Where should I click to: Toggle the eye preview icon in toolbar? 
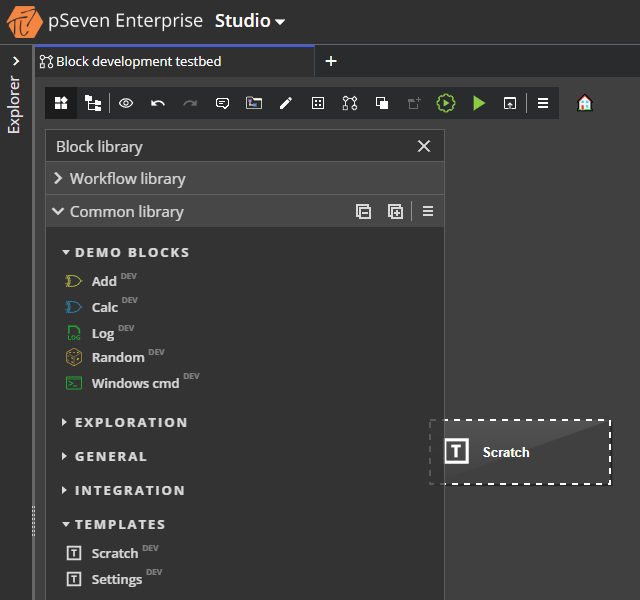tap(126, 103)
